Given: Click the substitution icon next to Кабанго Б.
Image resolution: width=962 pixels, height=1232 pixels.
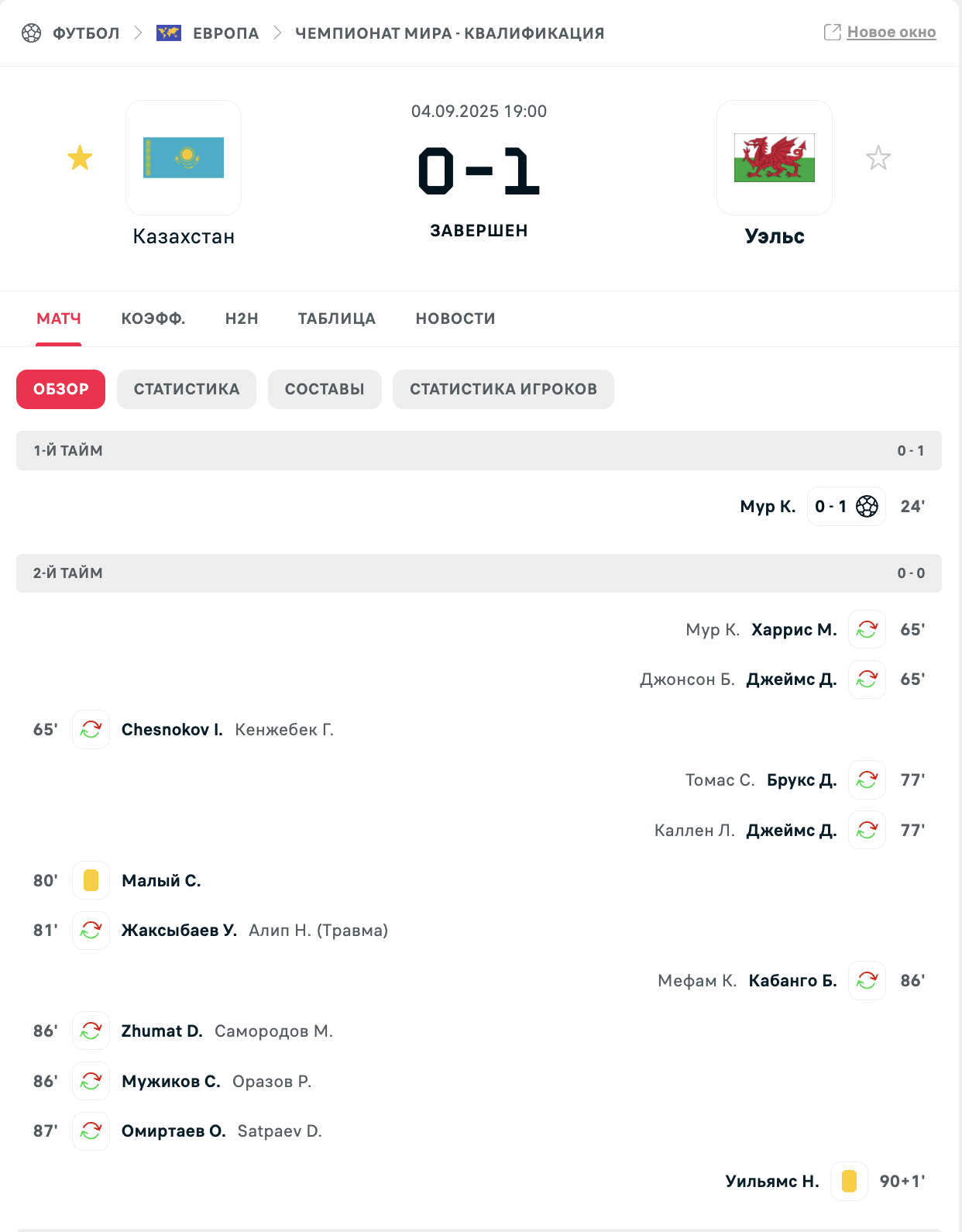Looking at the screenshot, I should pyautogui.click(x=867, y=980).
